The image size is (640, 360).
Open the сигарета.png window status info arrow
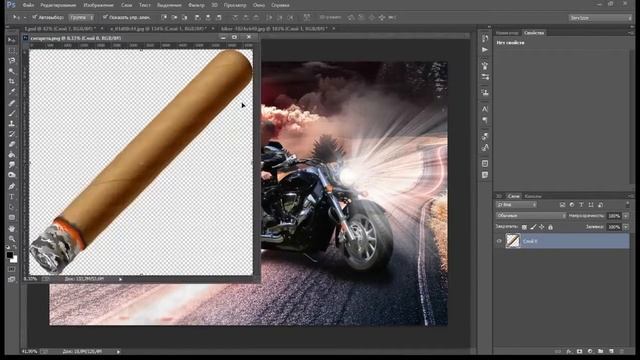[x=120, y=279]
